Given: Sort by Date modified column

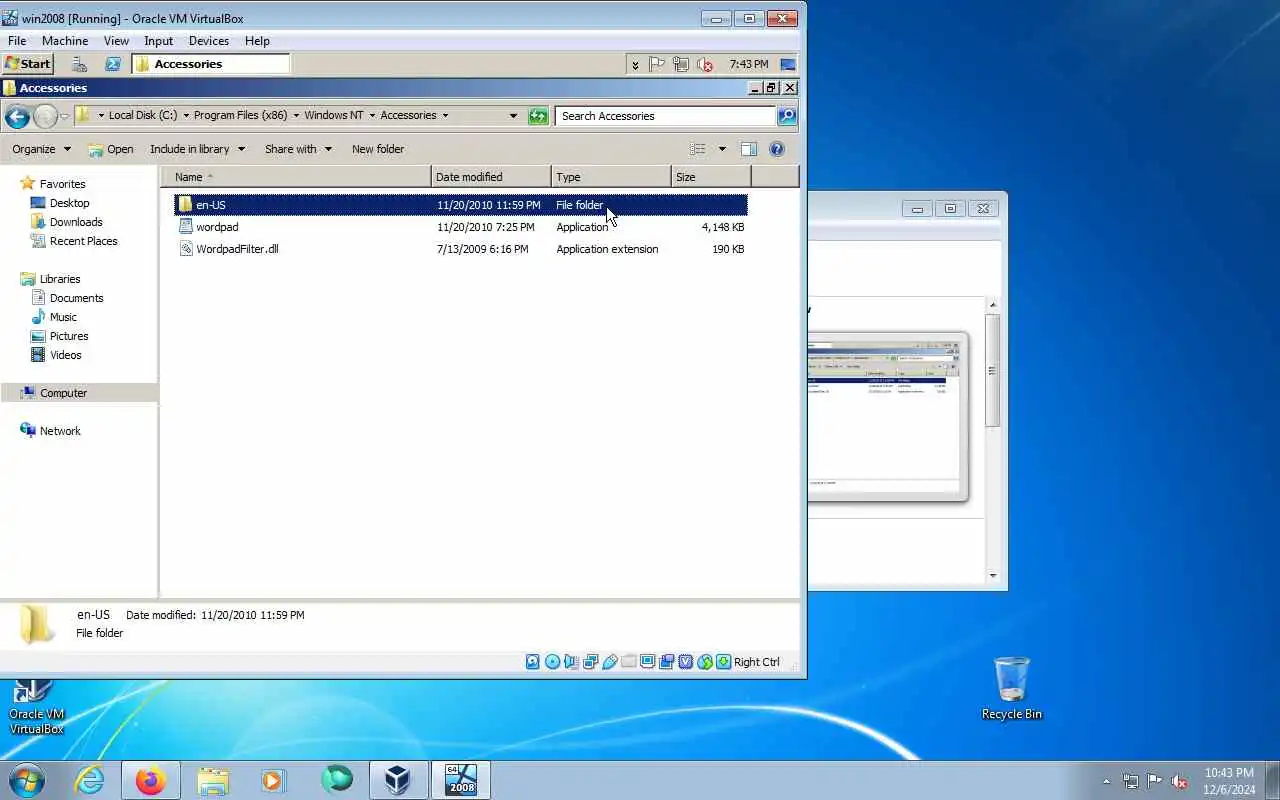Looking at the screenshot, I should click(x=491, y=177).
